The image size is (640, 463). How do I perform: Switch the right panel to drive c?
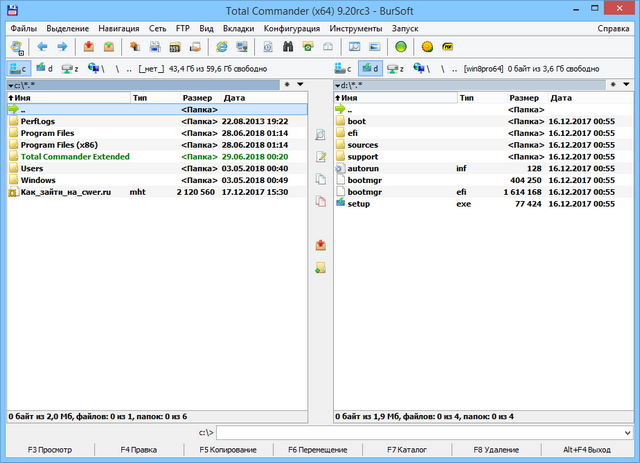(344, 68)
